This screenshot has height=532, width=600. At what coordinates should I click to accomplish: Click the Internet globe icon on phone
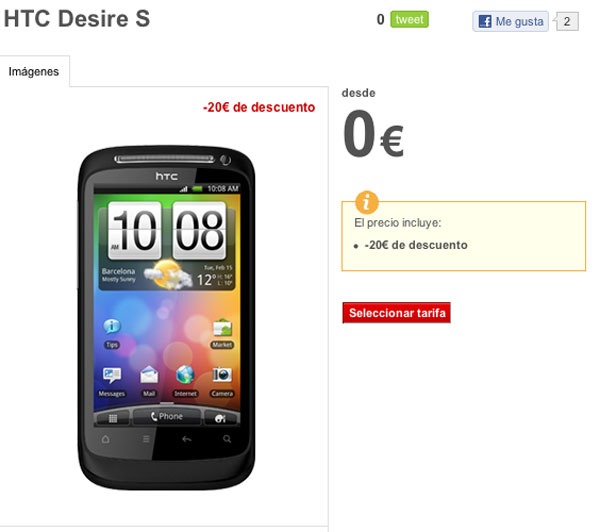(185, 382)
